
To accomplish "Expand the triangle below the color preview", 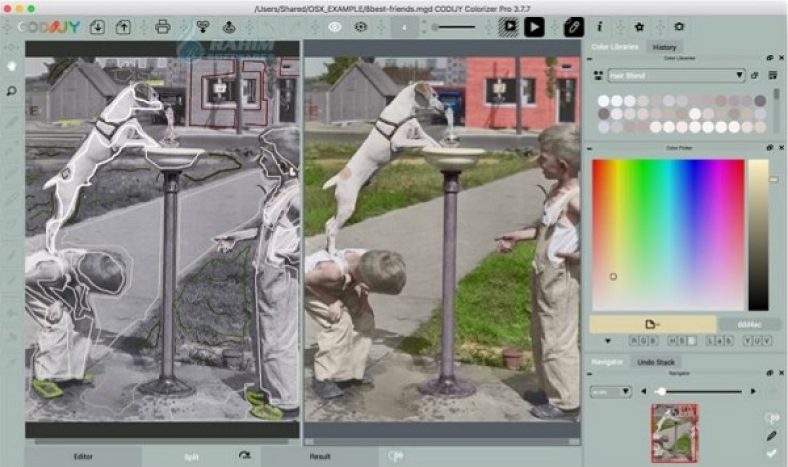I will (608, 341).
